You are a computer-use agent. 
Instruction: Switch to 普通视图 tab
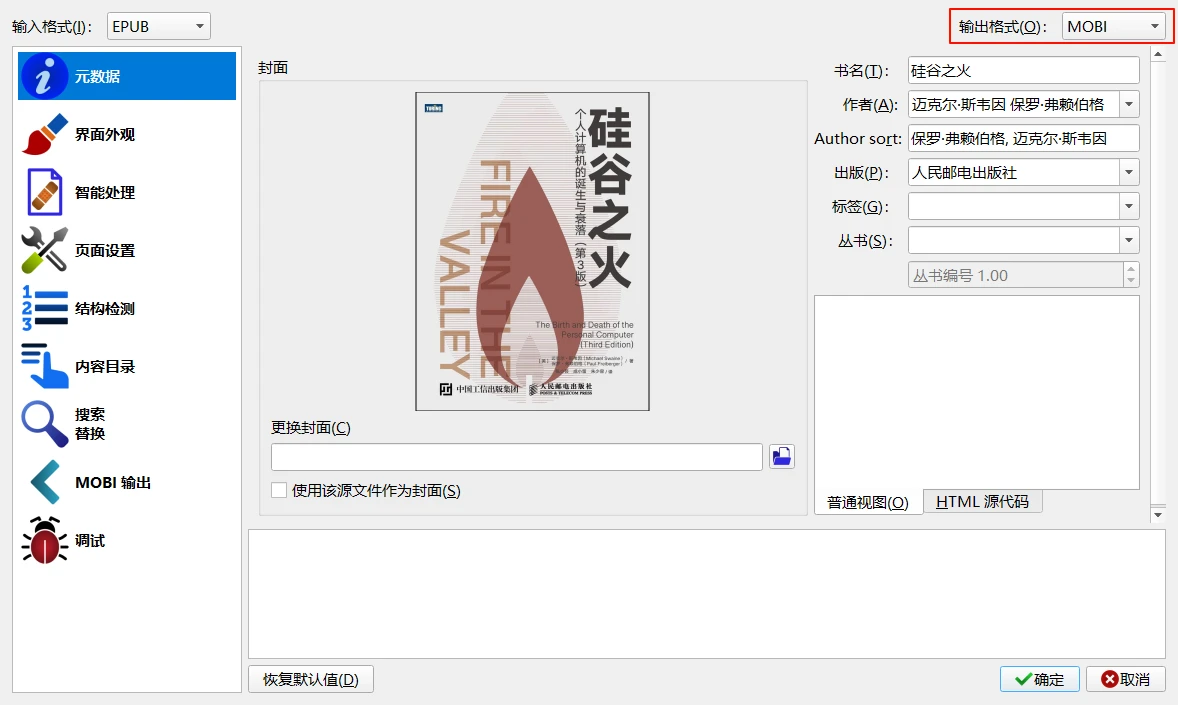(868, 502)
